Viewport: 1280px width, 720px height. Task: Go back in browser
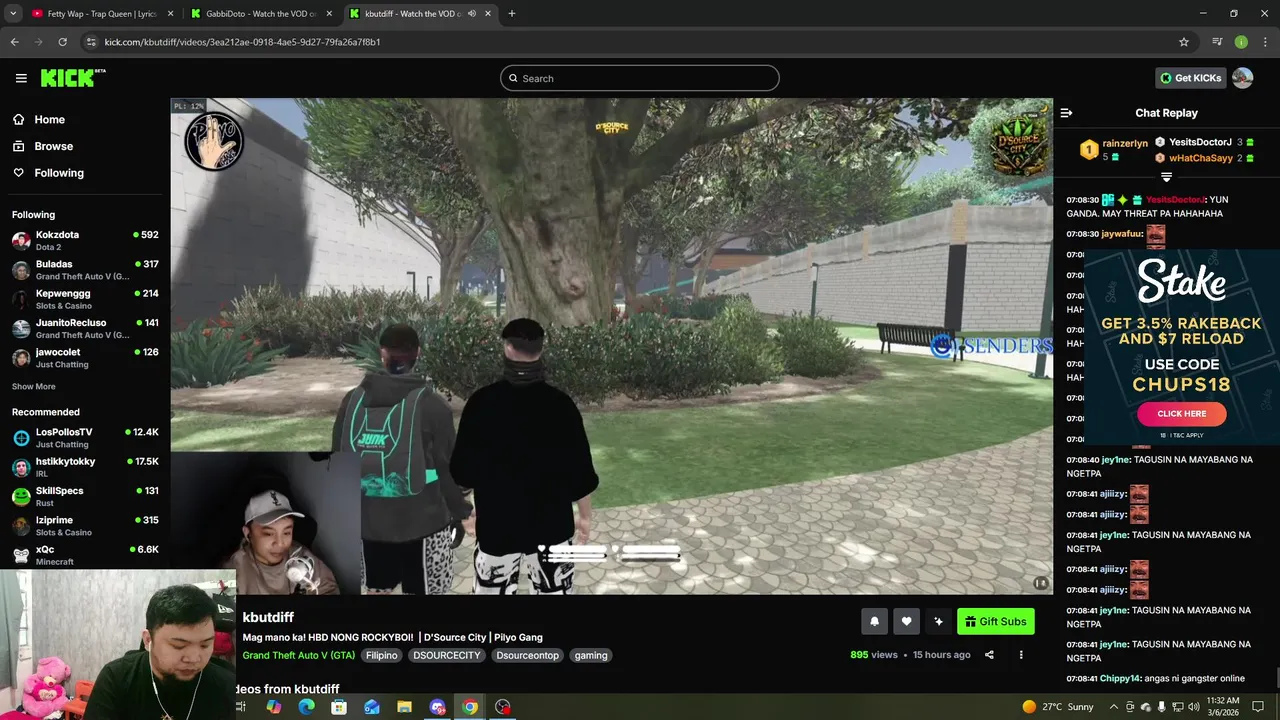click(x=14, y=42)
